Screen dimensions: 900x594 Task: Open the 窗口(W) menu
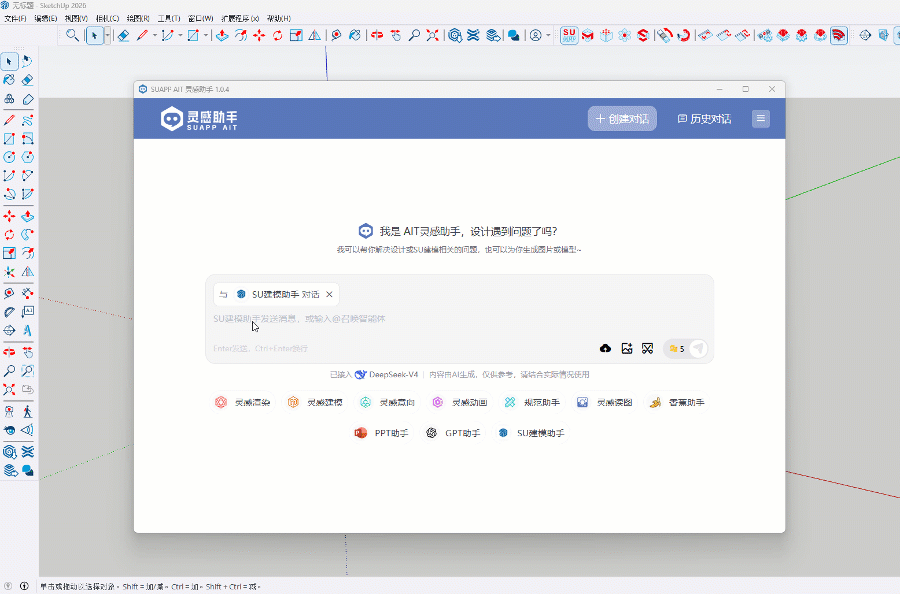tap(200, 18)
